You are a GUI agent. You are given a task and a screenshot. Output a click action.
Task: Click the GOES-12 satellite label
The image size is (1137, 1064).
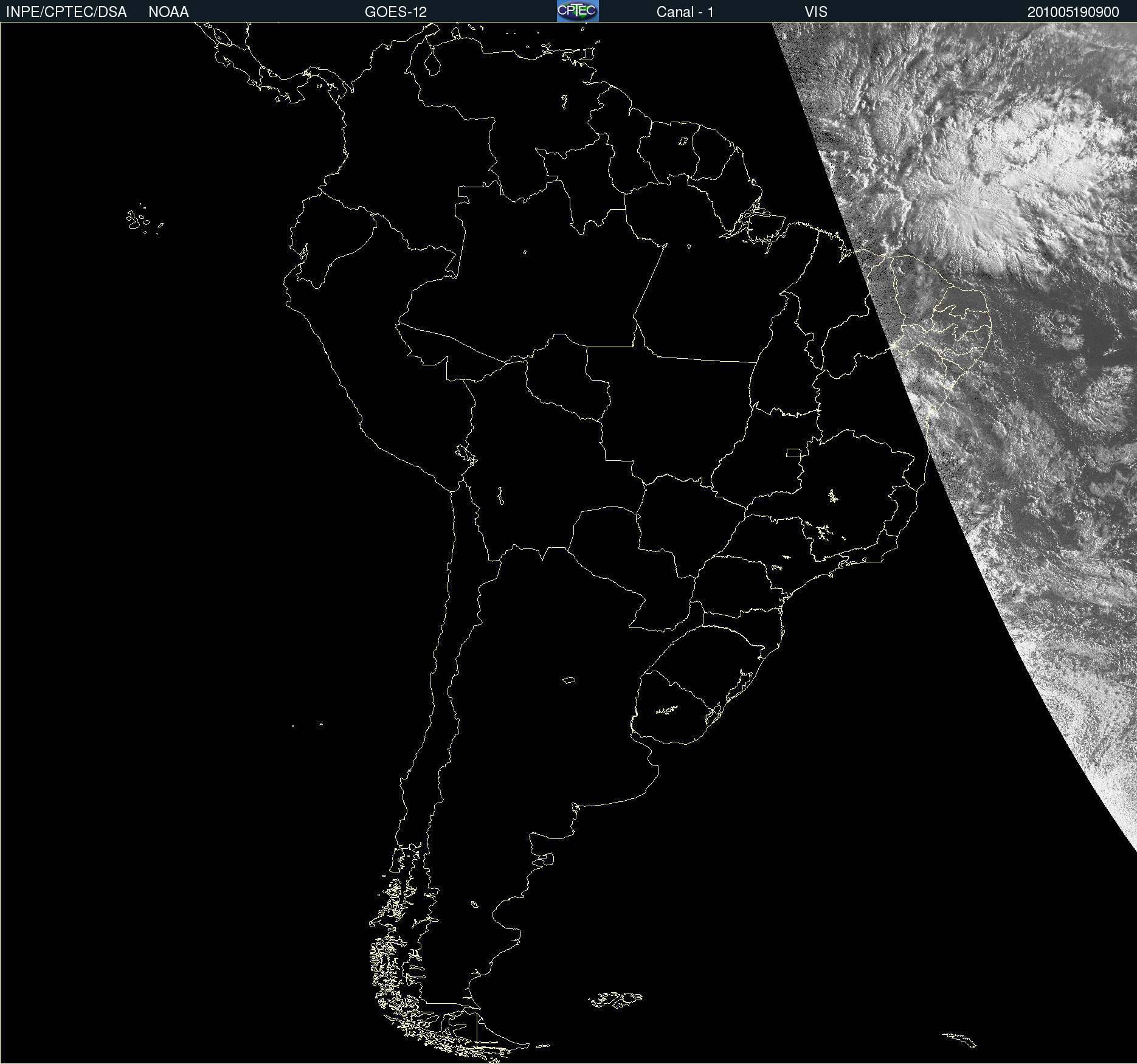point(396,12)
